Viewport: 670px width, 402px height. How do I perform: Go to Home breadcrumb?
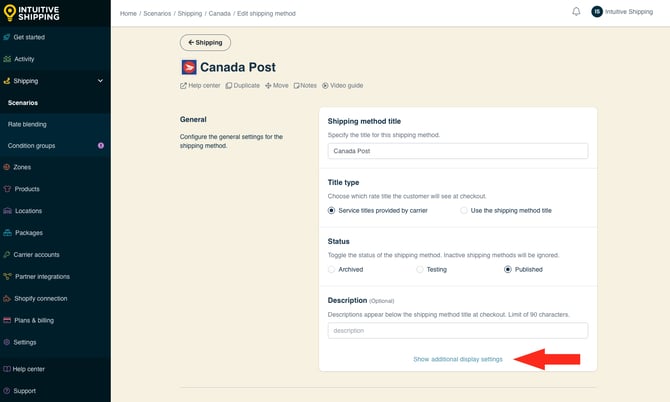pyautogui.click(x=128, y=14)
